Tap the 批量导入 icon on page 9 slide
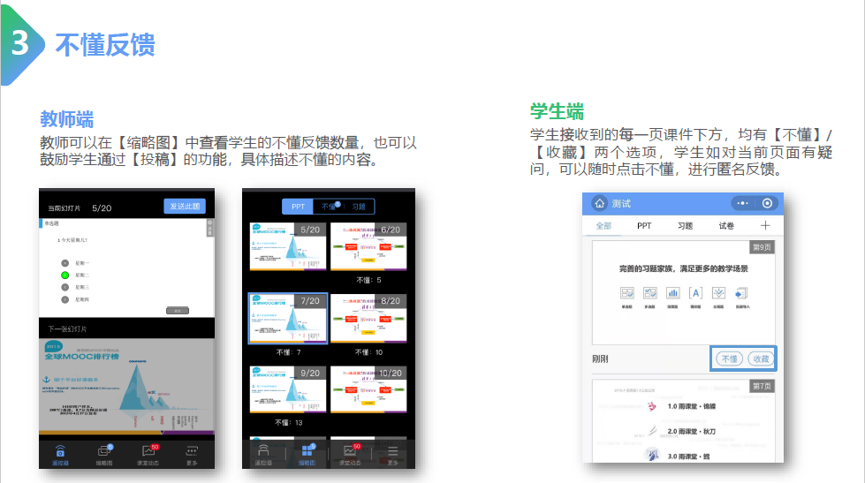Image resolution: width=865 pixels, height=483 pixels. coord(741,293)
